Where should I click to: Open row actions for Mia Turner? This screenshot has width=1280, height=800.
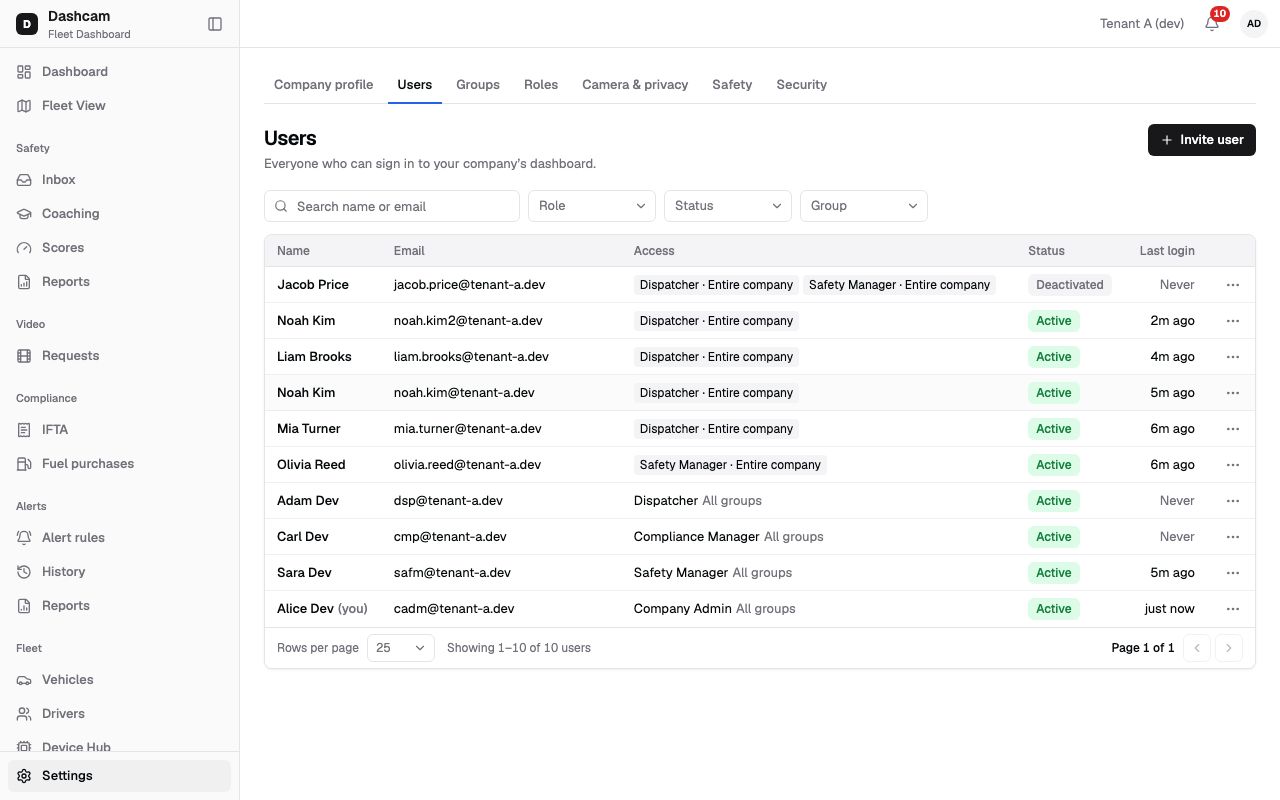[x=1233, y=429]
